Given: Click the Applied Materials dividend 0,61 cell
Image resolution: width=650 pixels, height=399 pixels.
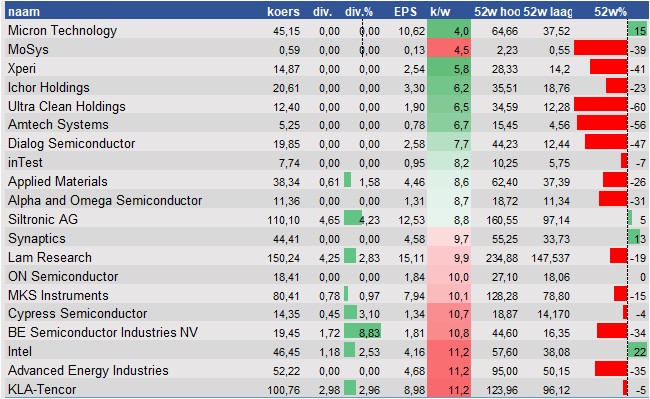Looking at the screenshot, I should pyautogui.click(x=329, y=181).
